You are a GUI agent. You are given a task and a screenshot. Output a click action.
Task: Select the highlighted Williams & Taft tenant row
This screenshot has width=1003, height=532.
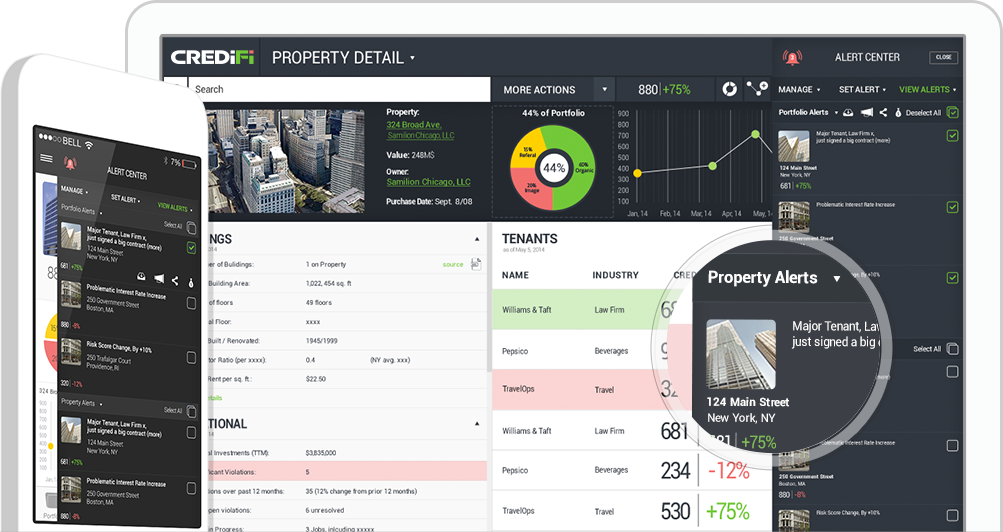[580, 309]
